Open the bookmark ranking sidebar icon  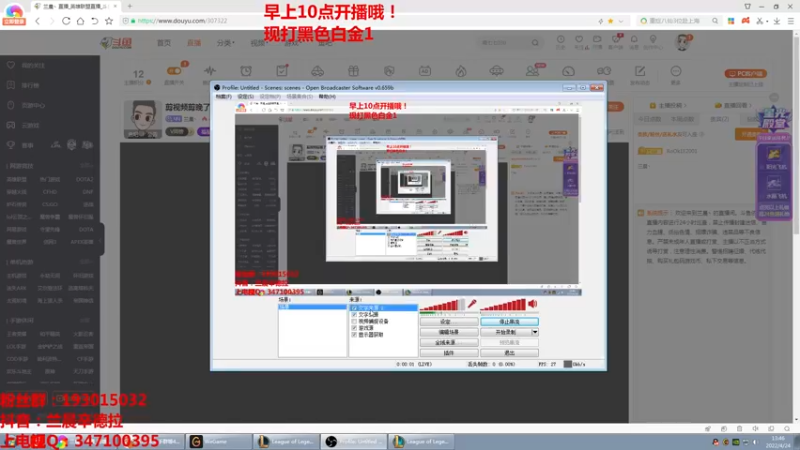pos(11,85)
